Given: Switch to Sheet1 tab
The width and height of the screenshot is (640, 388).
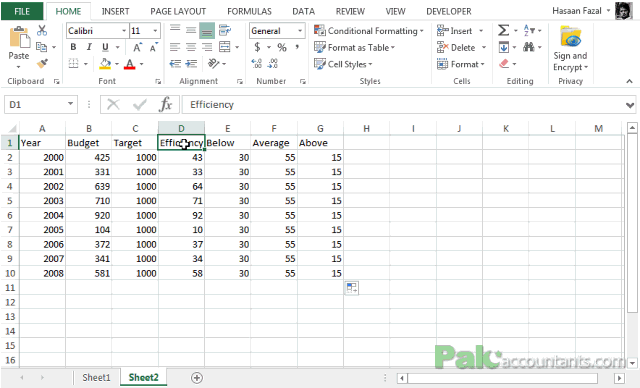Looking at the screenshot, I should (x=96, y=377).
